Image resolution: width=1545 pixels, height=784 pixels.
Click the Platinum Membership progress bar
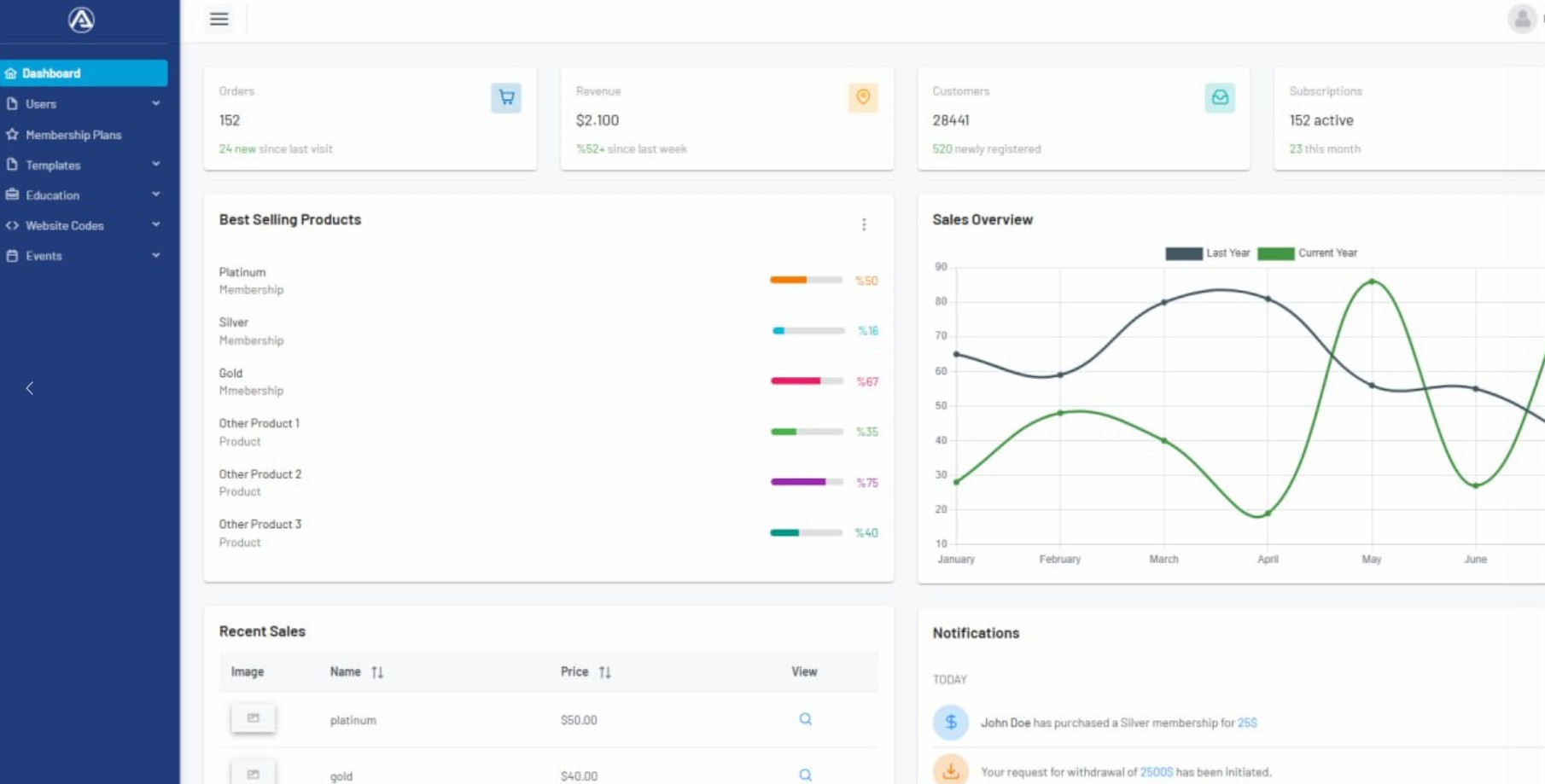point(806,280)
